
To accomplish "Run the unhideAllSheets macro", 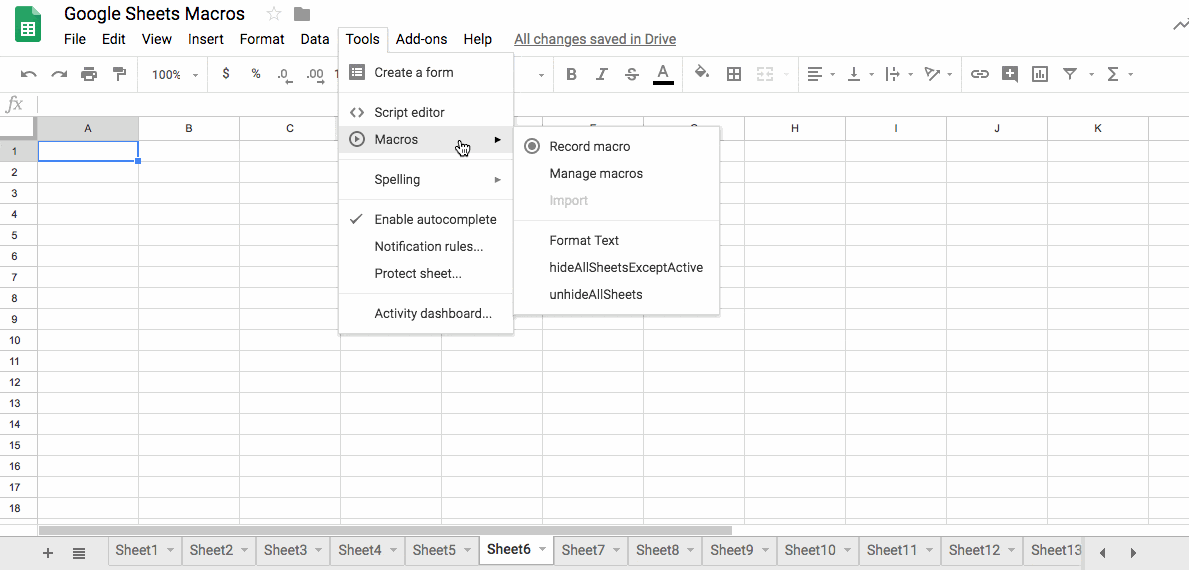I will [616, 294].
